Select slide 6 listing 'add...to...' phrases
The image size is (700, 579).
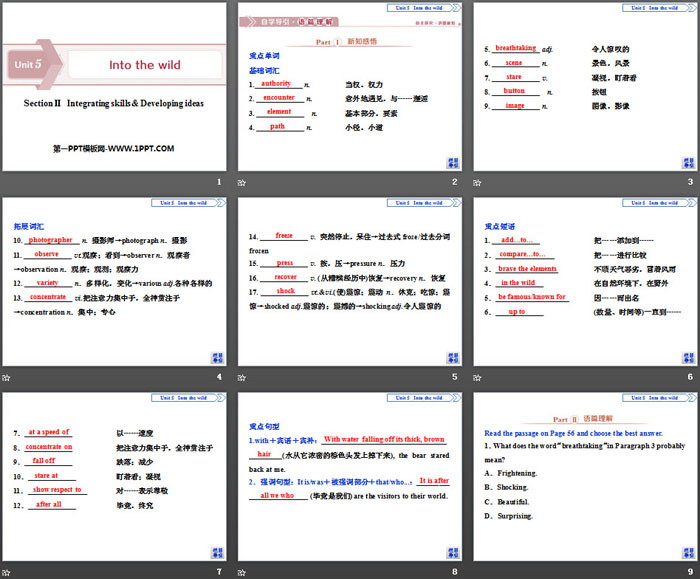pyautogui.click(x=582, y=281)
